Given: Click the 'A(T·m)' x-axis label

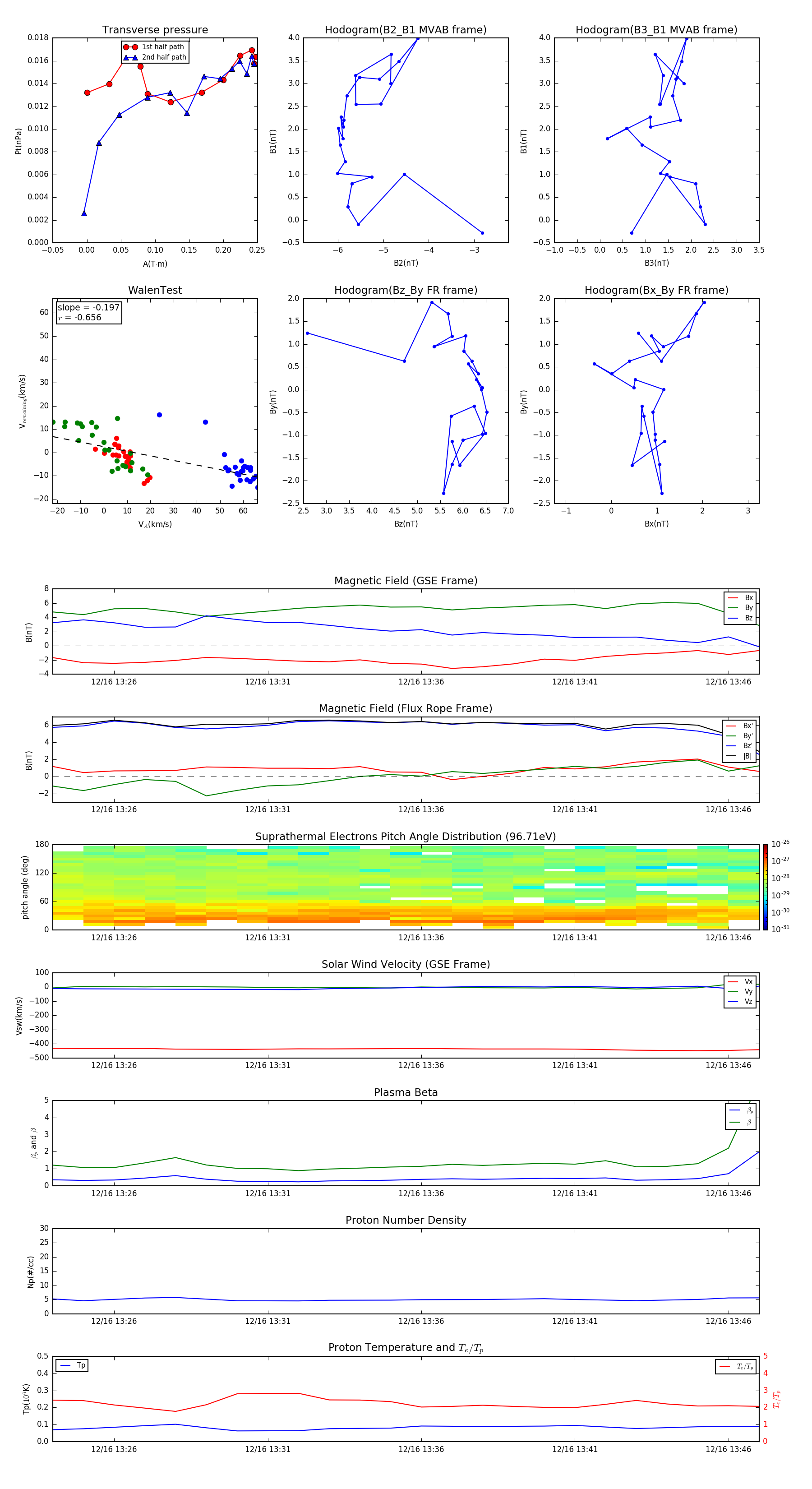Looking at the screenshot, I should [155, 264].
